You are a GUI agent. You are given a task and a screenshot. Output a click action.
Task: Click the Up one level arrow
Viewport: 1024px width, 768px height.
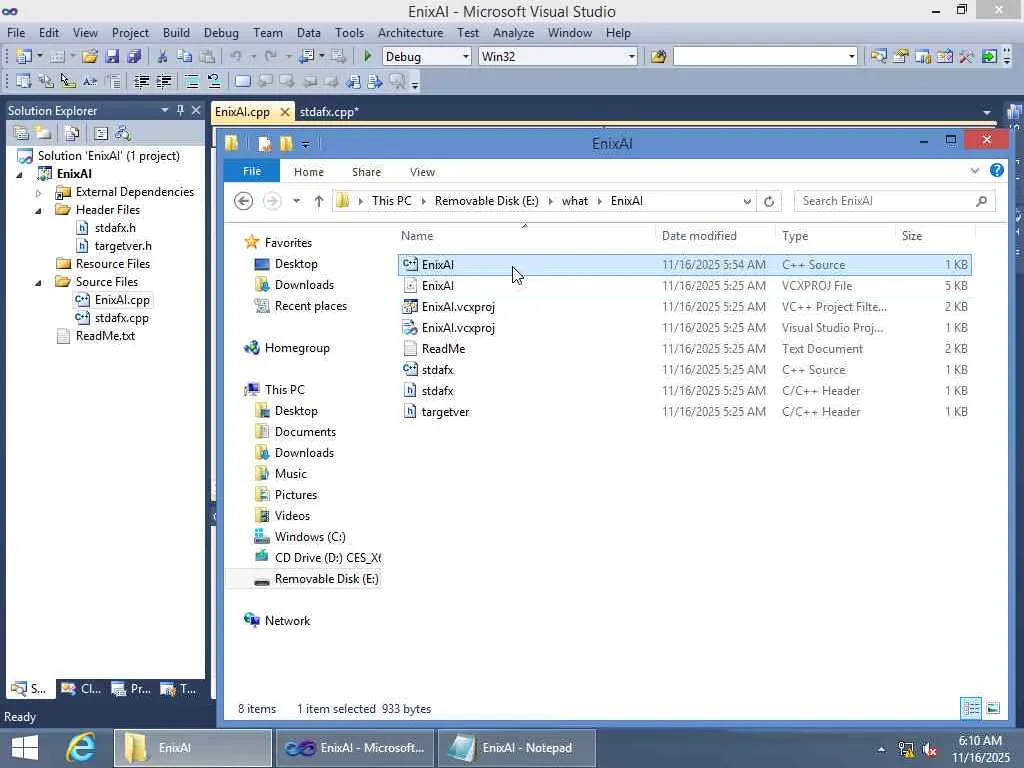tap(319, 201)
